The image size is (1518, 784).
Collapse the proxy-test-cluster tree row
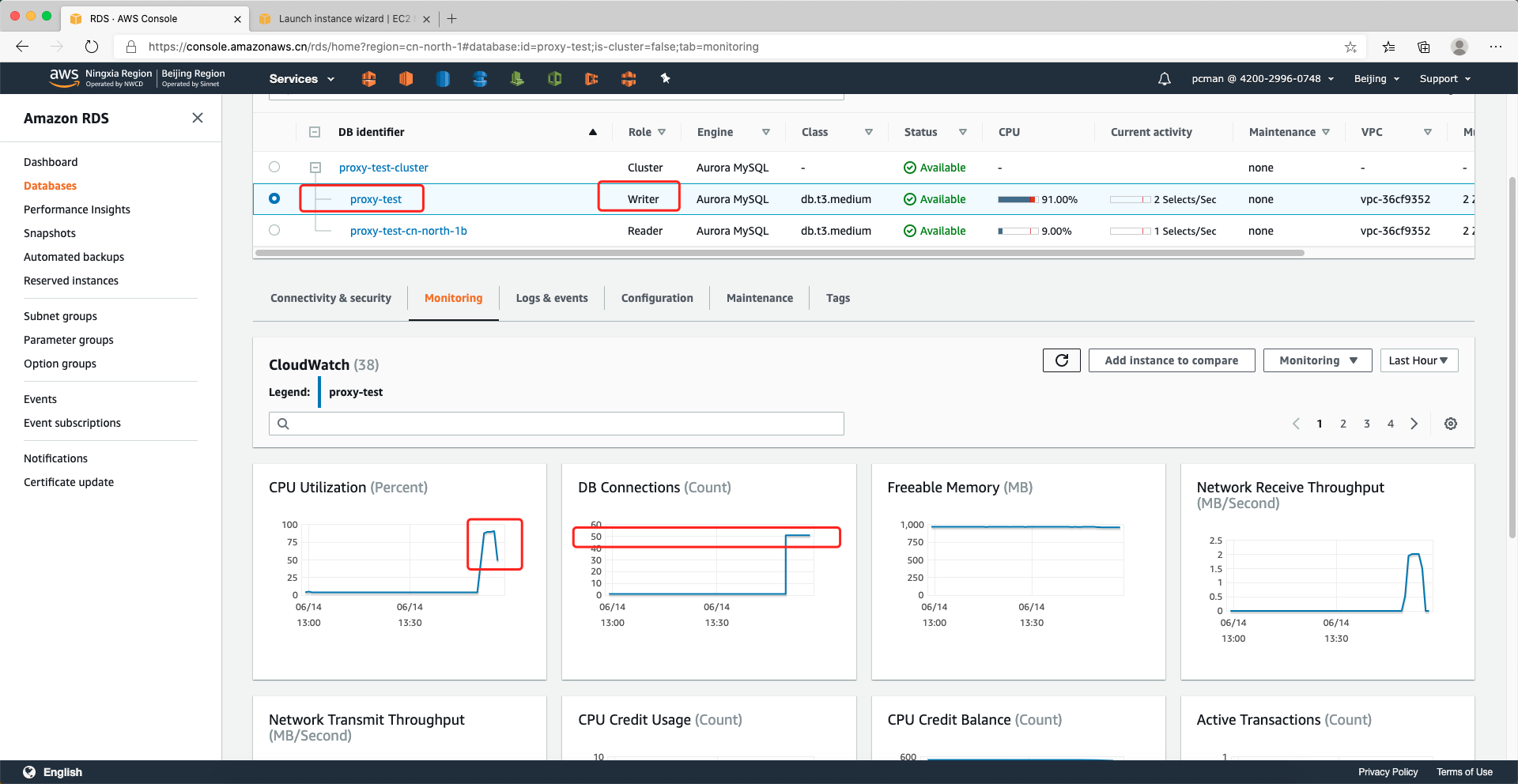tap(315, 168)
